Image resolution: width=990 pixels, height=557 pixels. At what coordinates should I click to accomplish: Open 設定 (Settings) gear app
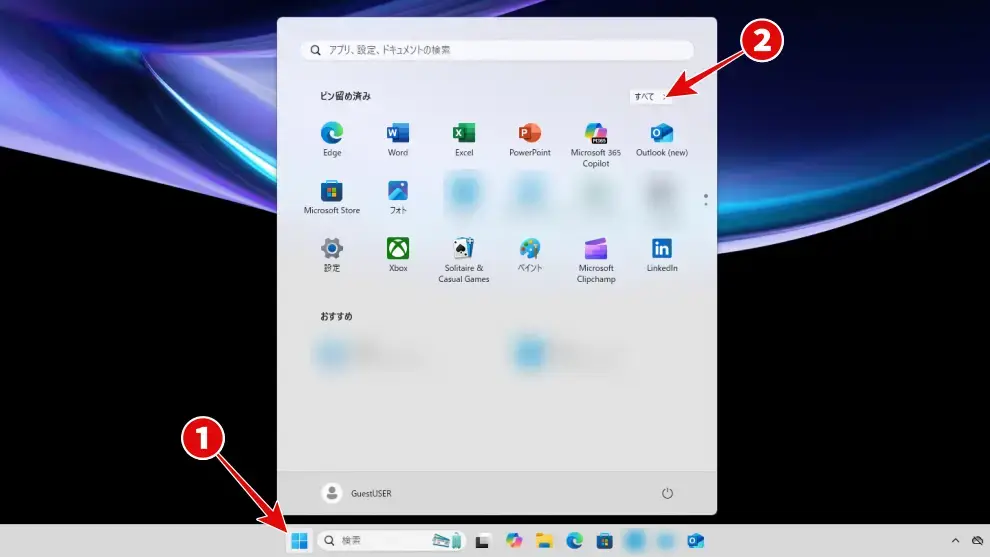[x=331, y=255]
